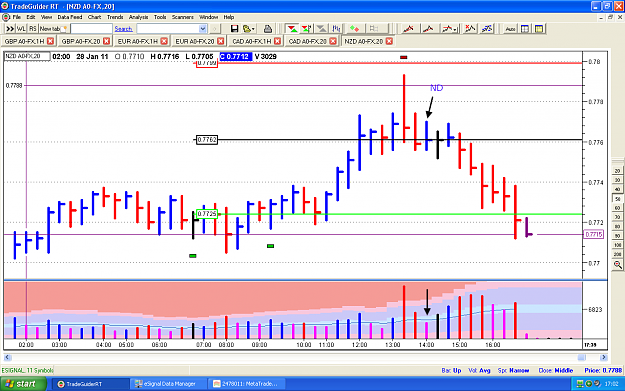Expand the search results combo box

pyautogui.click(x=202, y=29)
